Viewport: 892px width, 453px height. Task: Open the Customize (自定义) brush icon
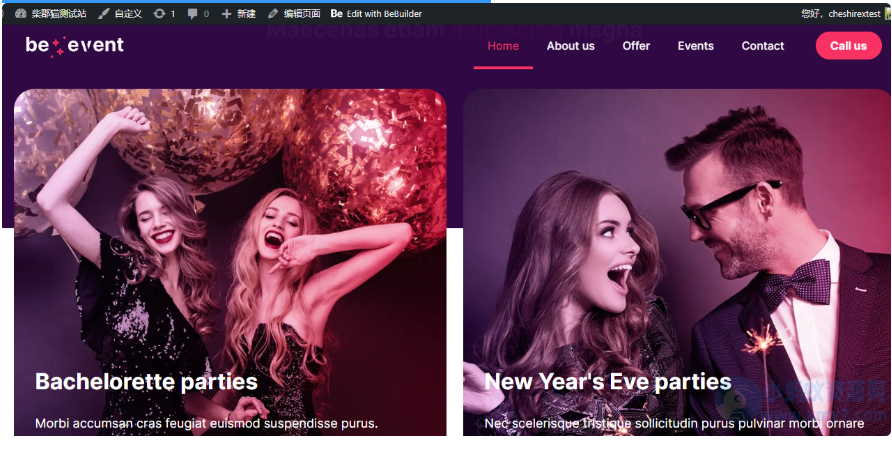[104, 14]
